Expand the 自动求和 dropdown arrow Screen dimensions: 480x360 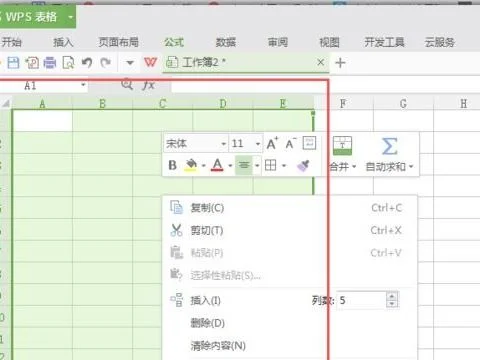[x=411, y=166]
